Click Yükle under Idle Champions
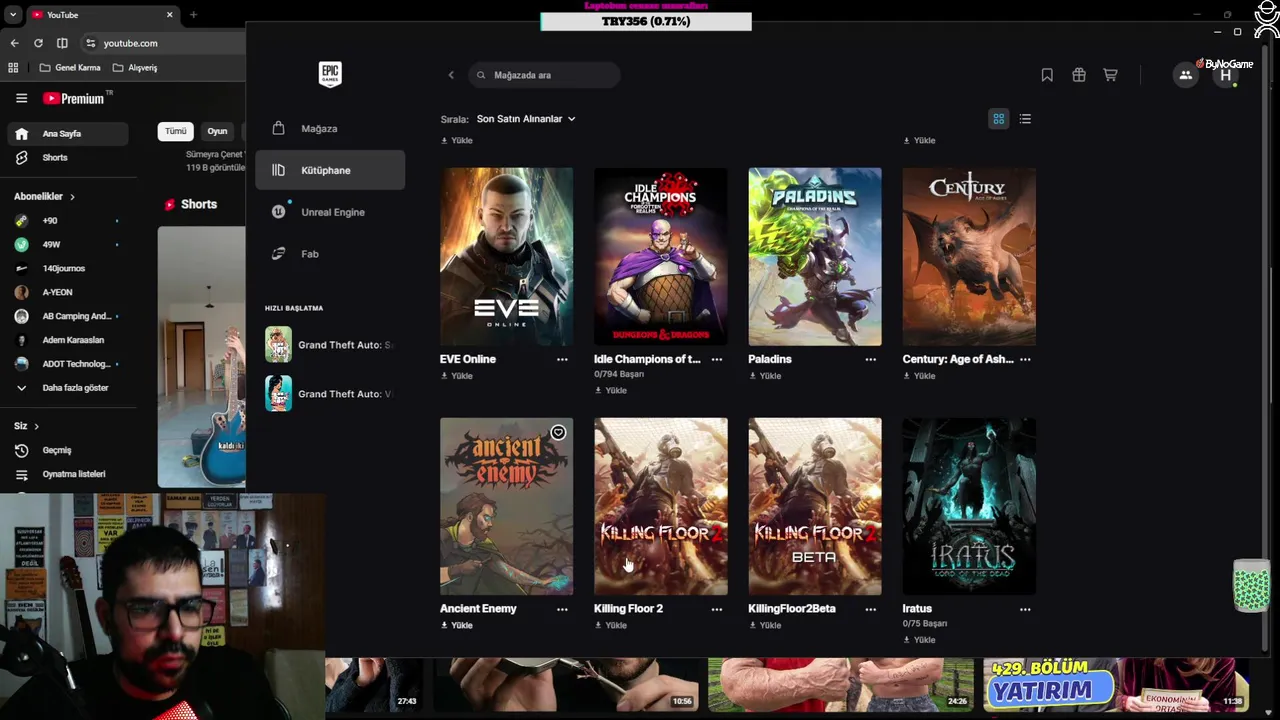Screen dimensions: 1280x720 (611, 390)
